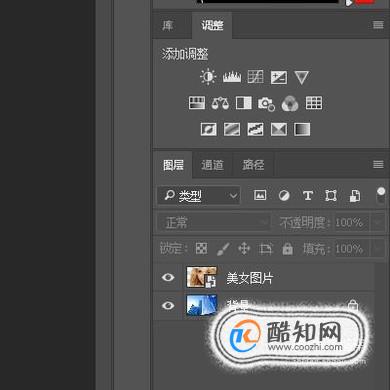
Task: Add a Vibrance adjustment
Action: coord(301,77)
